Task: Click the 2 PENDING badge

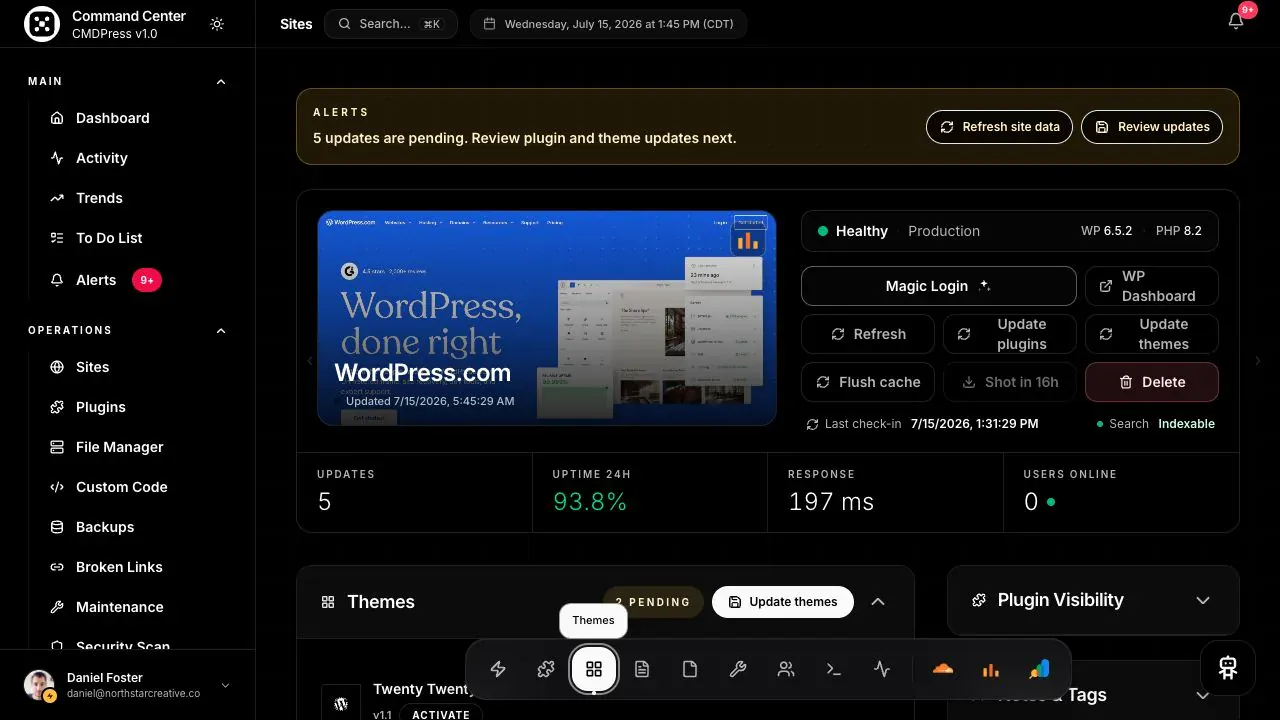Action: 653,602
